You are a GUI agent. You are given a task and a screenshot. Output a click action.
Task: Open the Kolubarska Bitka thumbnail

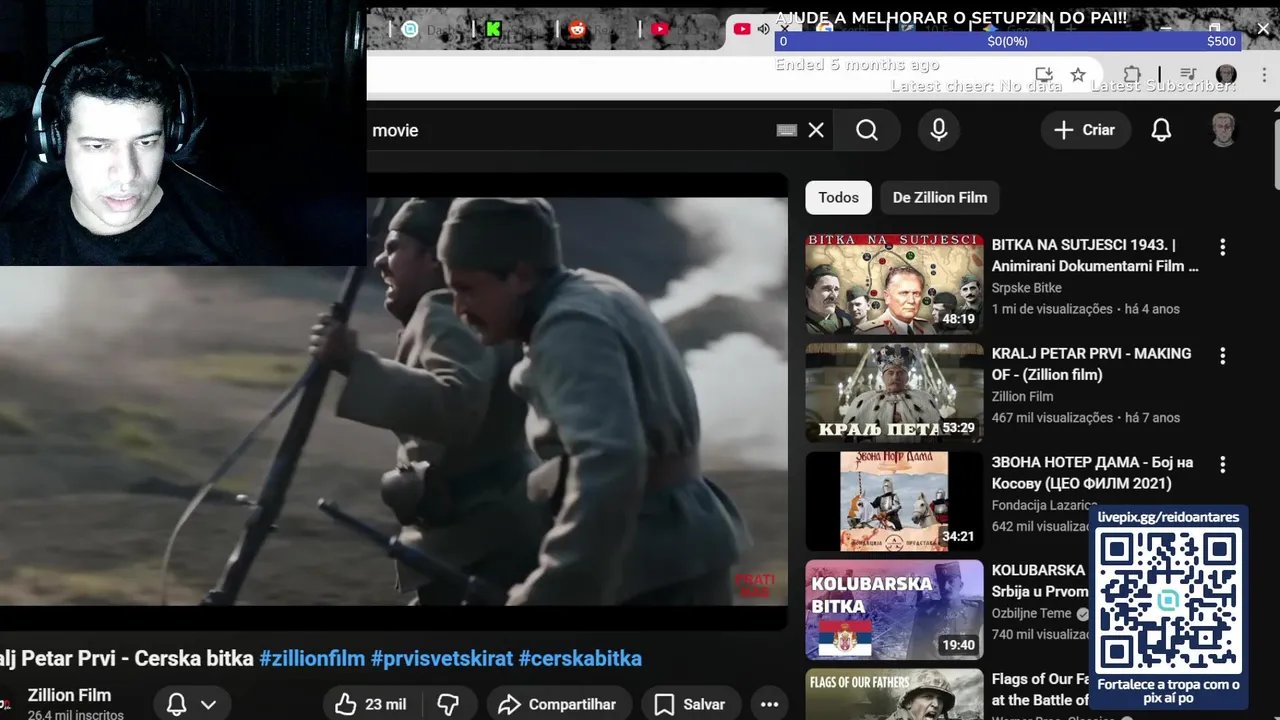[x=894, y=610]
